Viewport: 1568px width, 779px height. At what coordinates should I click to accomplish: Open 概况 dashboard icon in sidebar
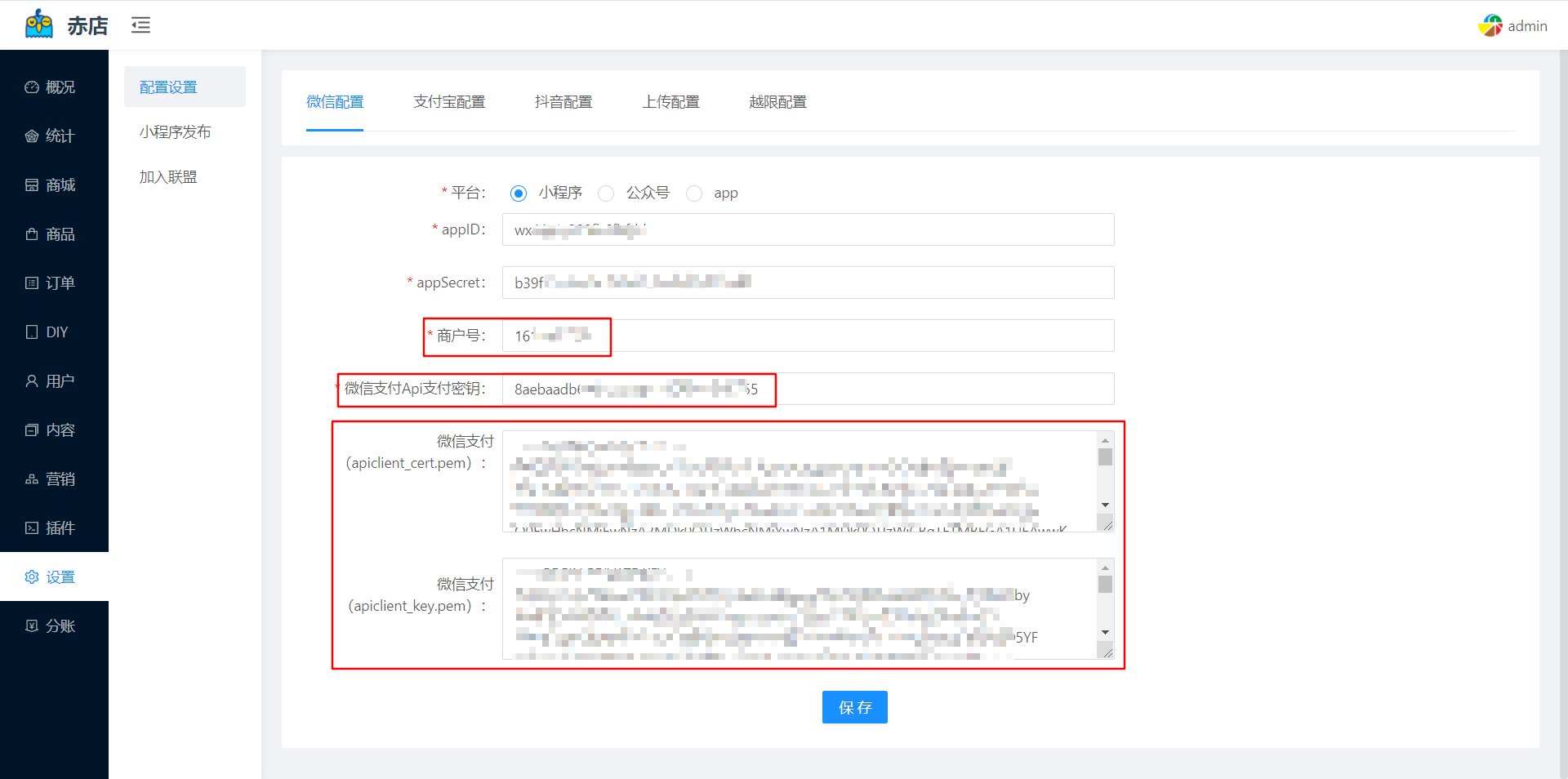tap(32, 87)
